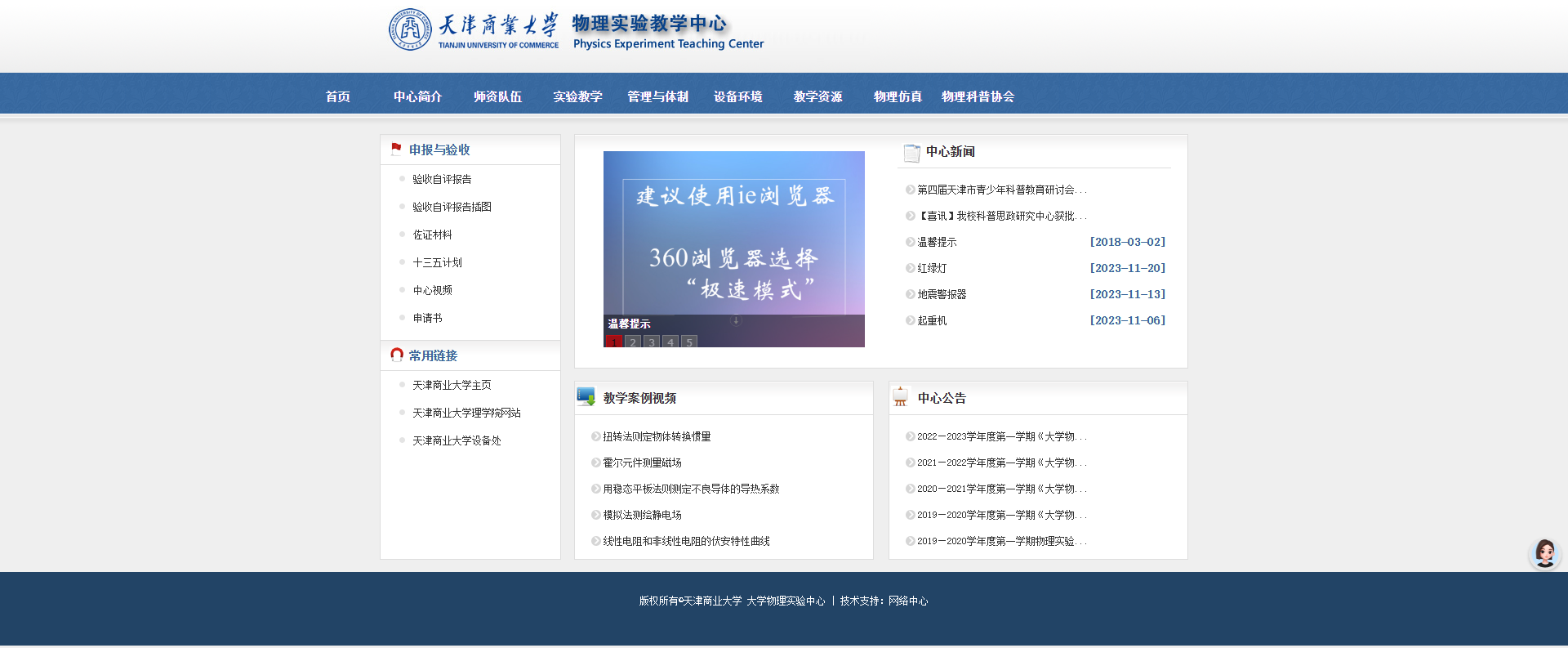Screen dimensions: 1568x648
Task: Click the easel icon beside 中心公告
Action: 900,397
